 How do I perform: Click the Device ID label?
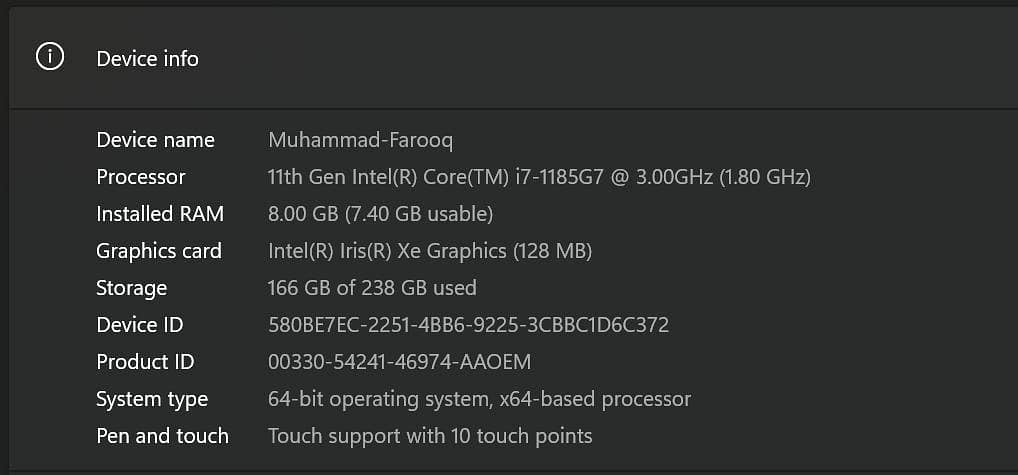(x=140, y=325)
